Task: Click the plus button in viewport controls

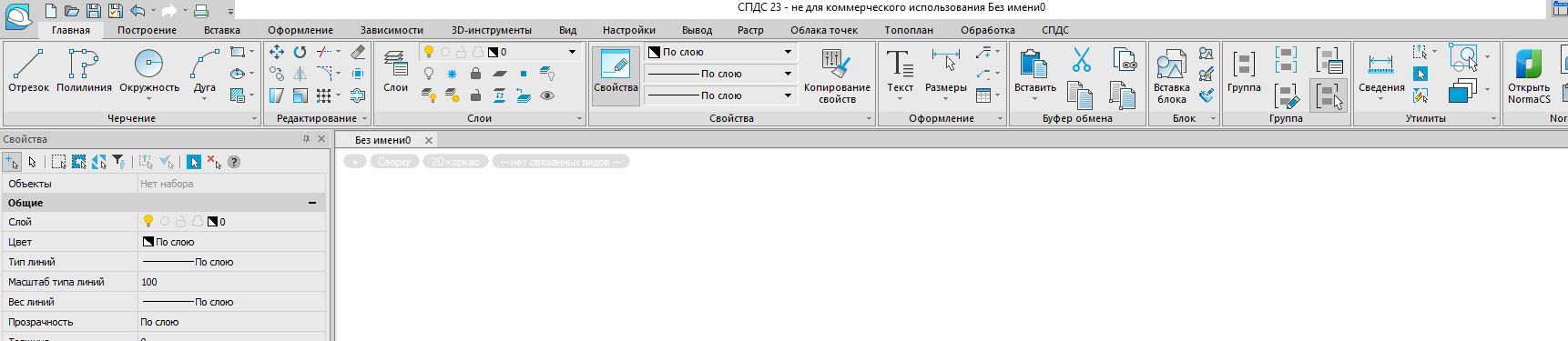Action: coord(355,162)
